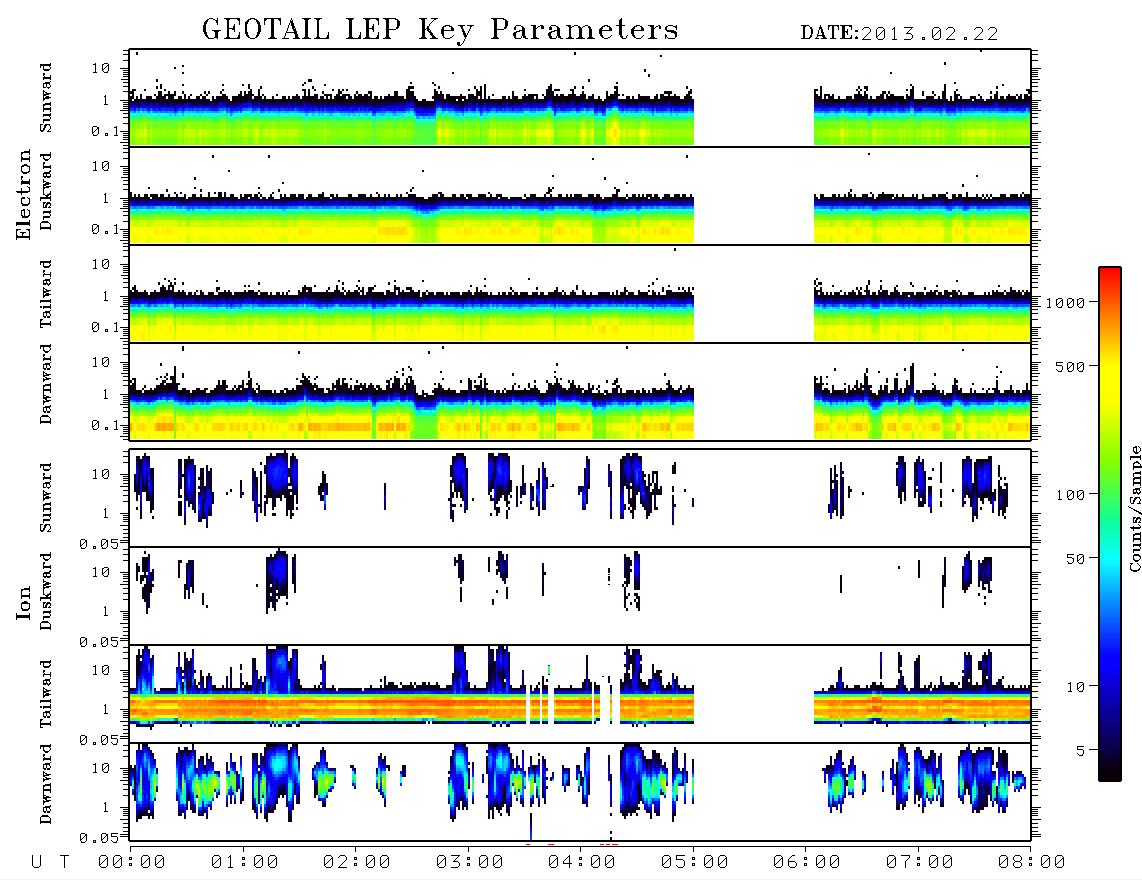
Task: Click the Electron 'Dawnward' panel label
Action: pos(46,385)
